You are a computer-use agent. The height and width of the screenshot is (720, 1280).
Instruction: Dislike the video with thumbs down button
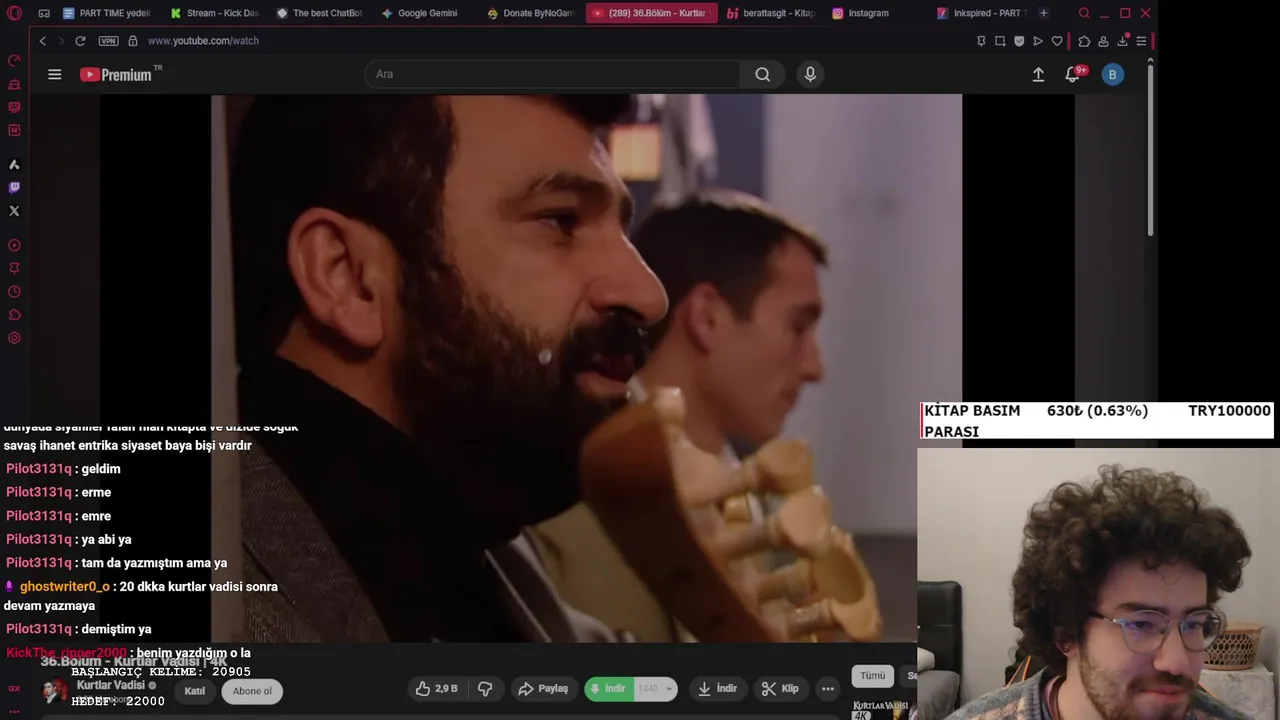pos(485,688)
